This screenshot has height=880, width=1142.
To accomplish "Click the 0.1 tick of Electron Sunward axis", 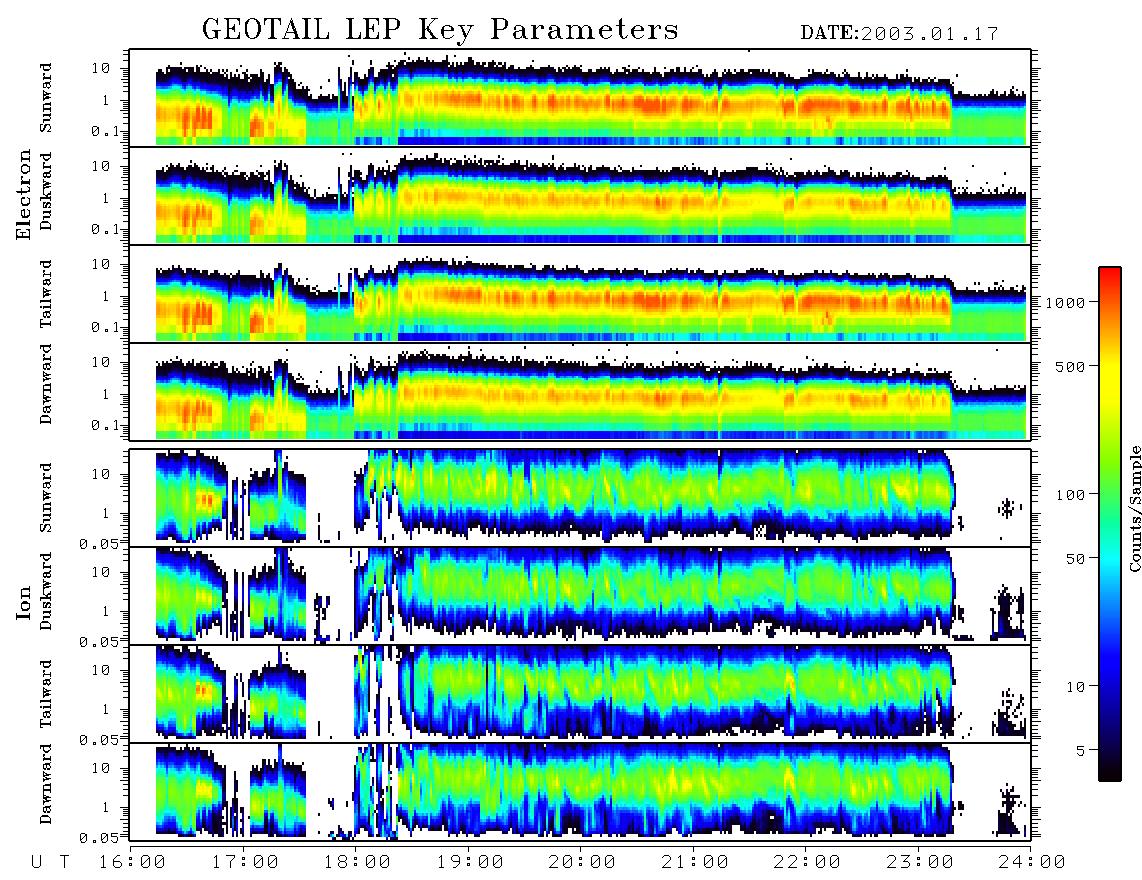I will click(x=106, y=132).
